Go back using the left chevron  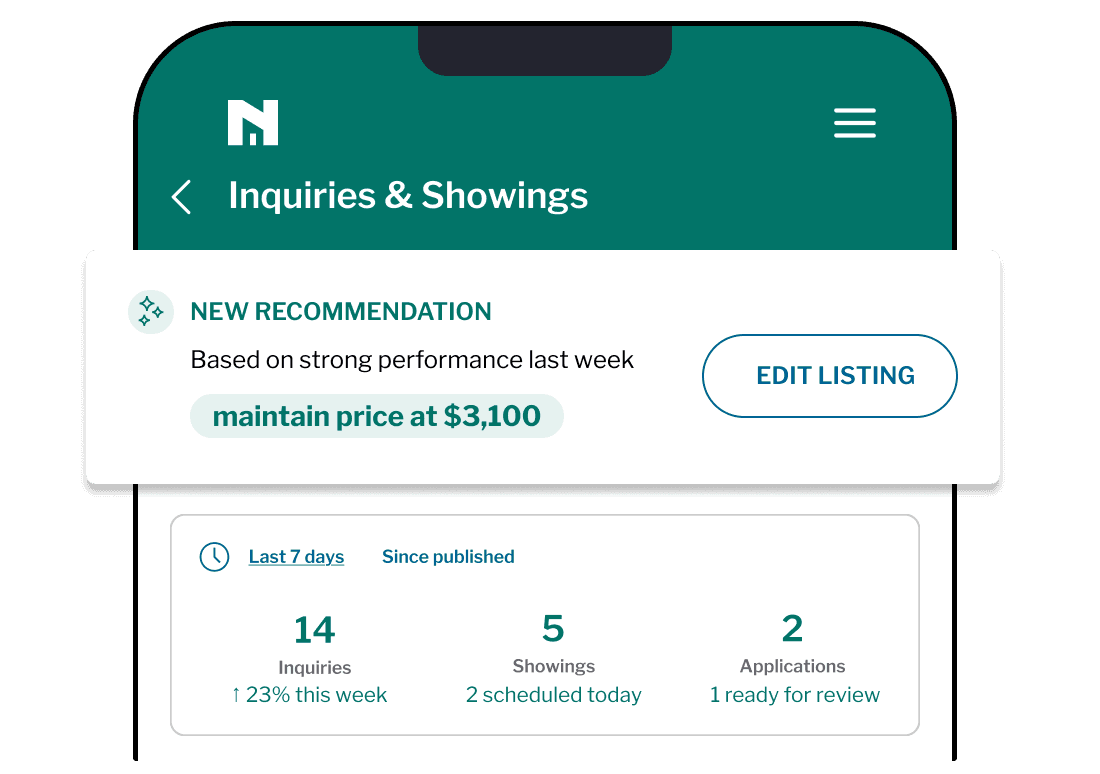[x=181, y=197]
